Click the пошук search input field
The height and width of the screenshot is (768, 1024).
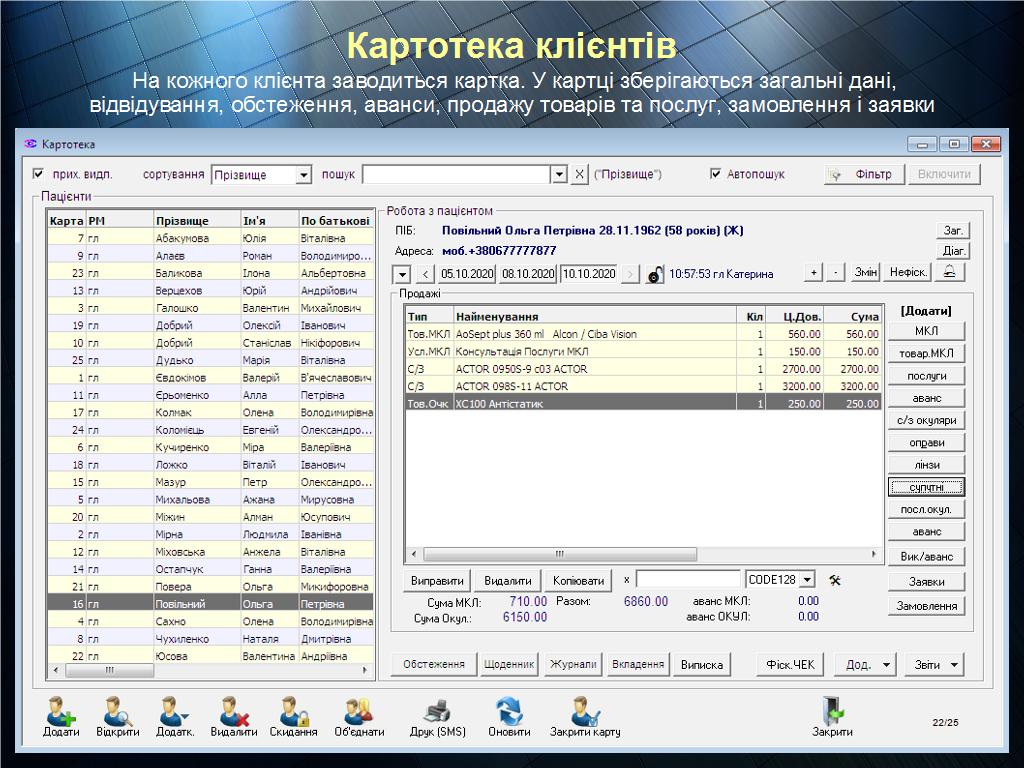click(457, 175)
